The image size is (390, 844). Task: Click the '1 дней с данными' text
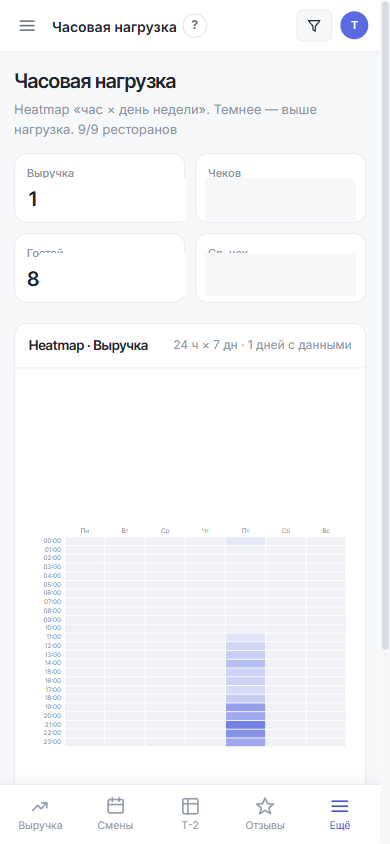[300, 345]
